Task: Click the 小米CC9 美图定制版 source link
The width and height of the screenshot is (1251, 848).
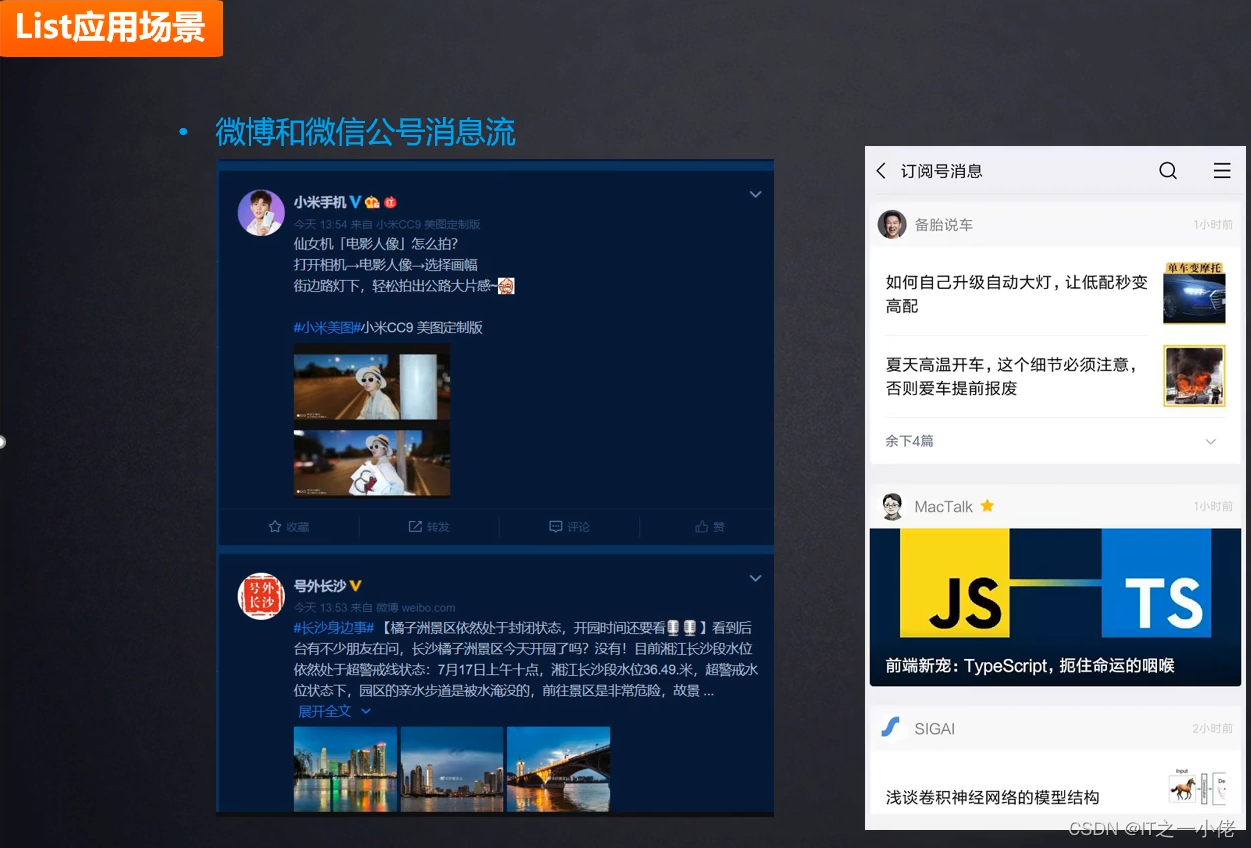Action: pyautogui.click(x=428, y=224)
